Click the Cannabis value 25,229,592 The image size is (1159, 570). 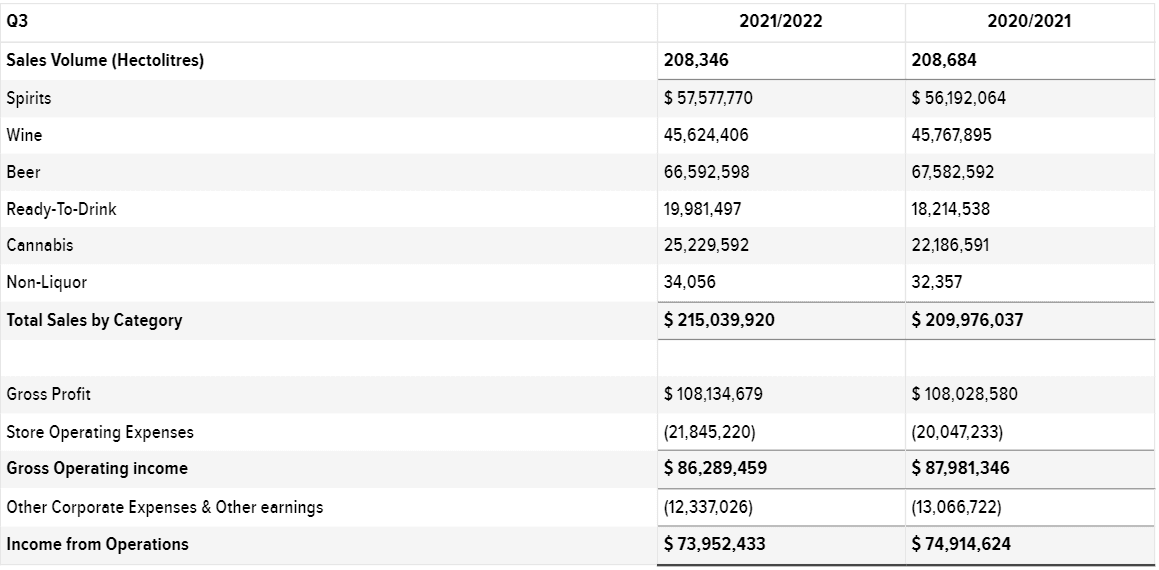[706, 245]
